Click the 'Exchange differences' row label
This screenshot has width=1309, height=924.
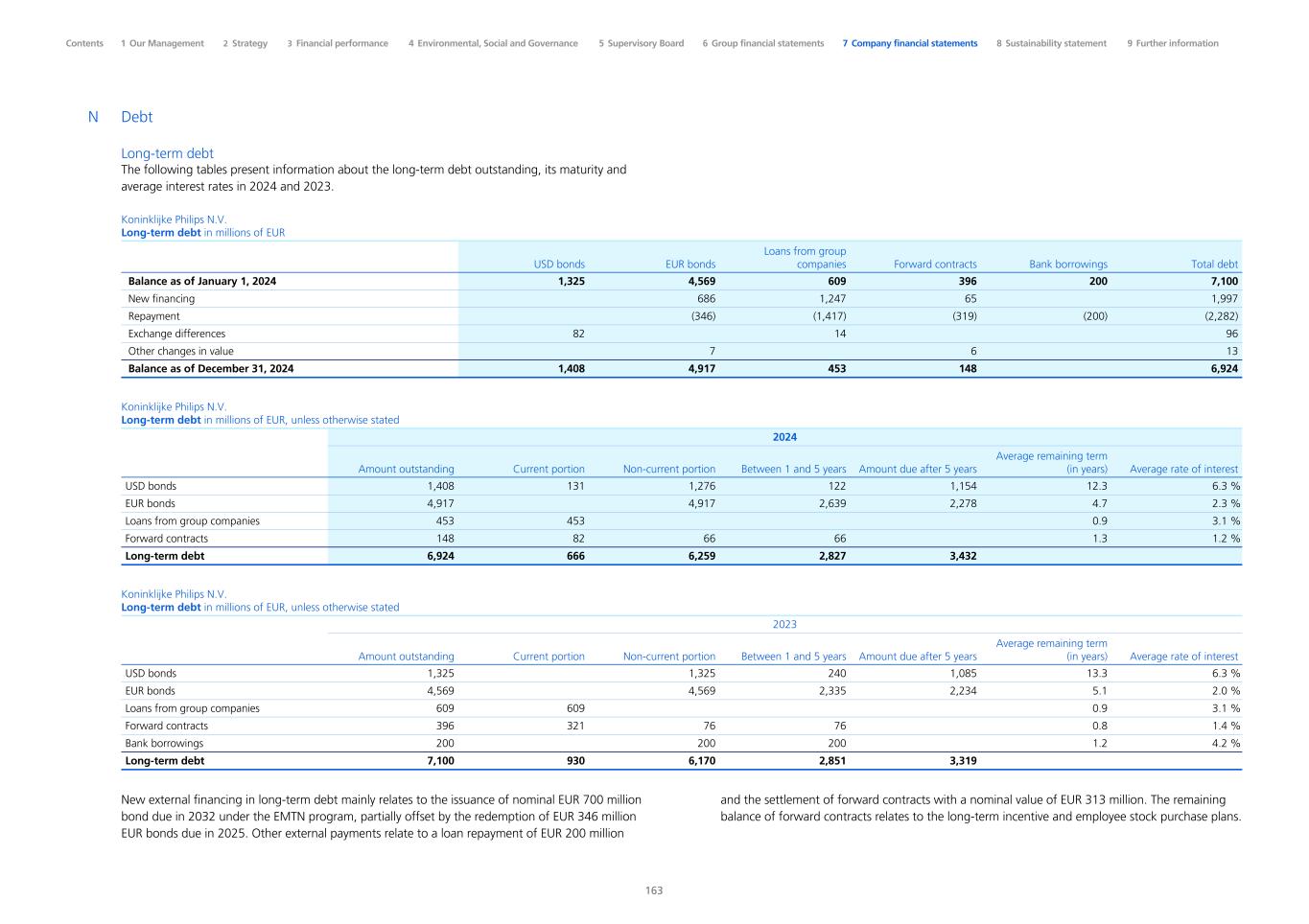(x=176, y=334)
